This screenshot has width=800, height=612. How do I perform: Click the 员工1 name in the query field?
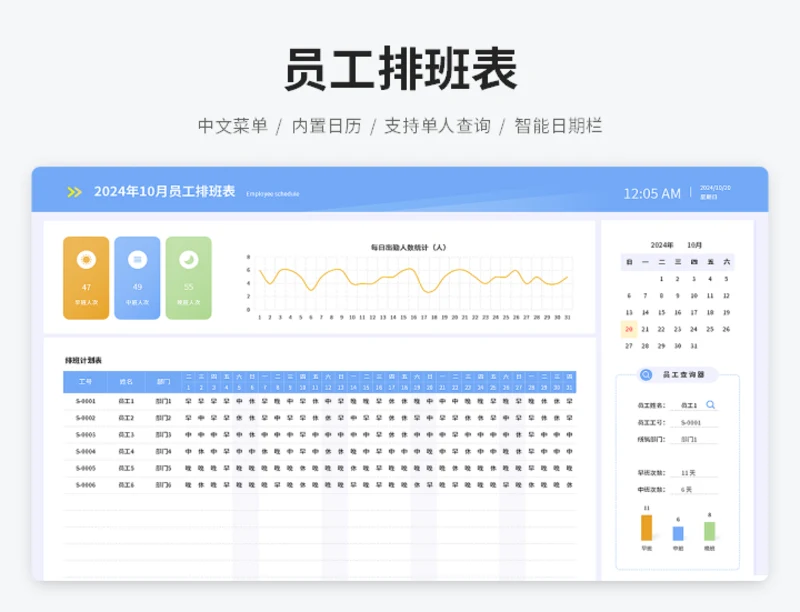click(688, 405)
